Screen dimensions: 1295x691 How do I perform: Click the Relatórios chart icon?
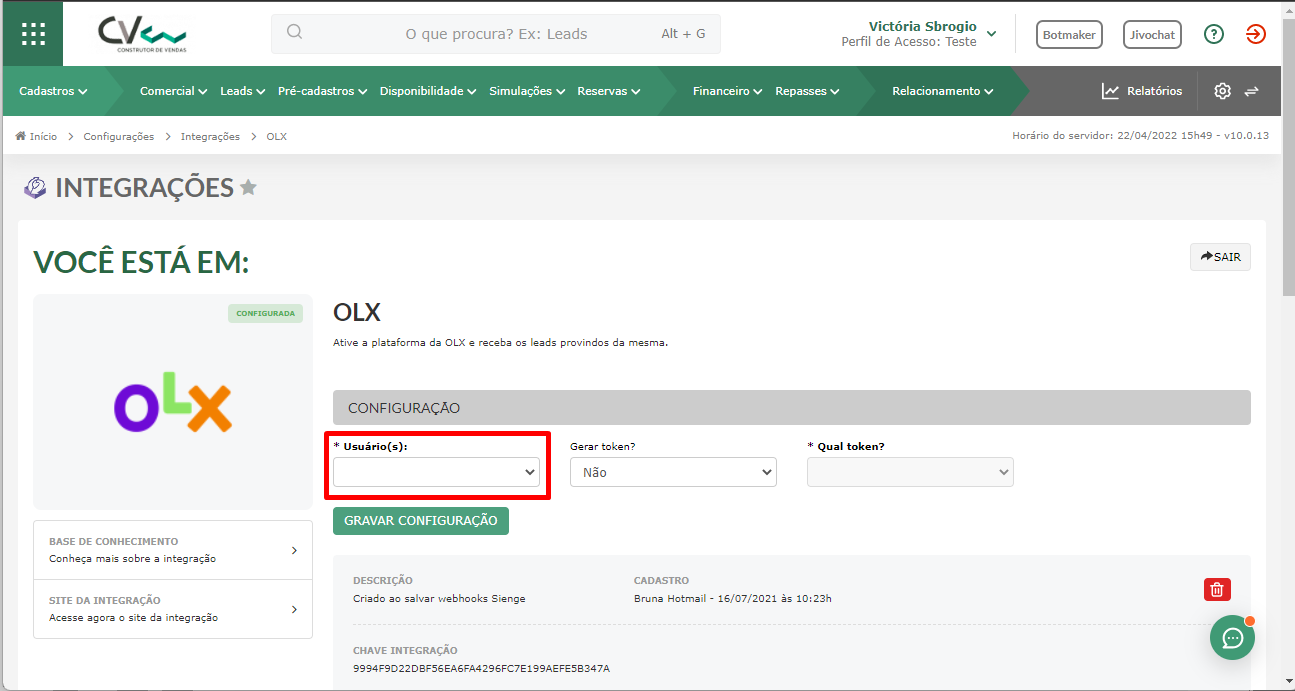tap(1110, 91)
